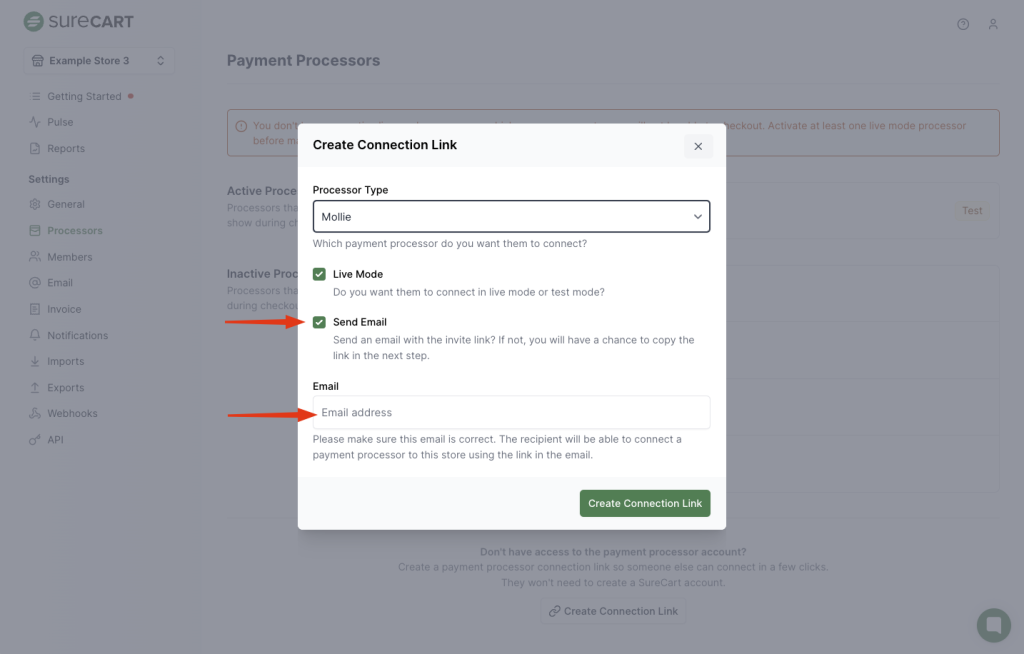Open the Example Store 3 switcher

pyautogui.click(x=99, y=61)
